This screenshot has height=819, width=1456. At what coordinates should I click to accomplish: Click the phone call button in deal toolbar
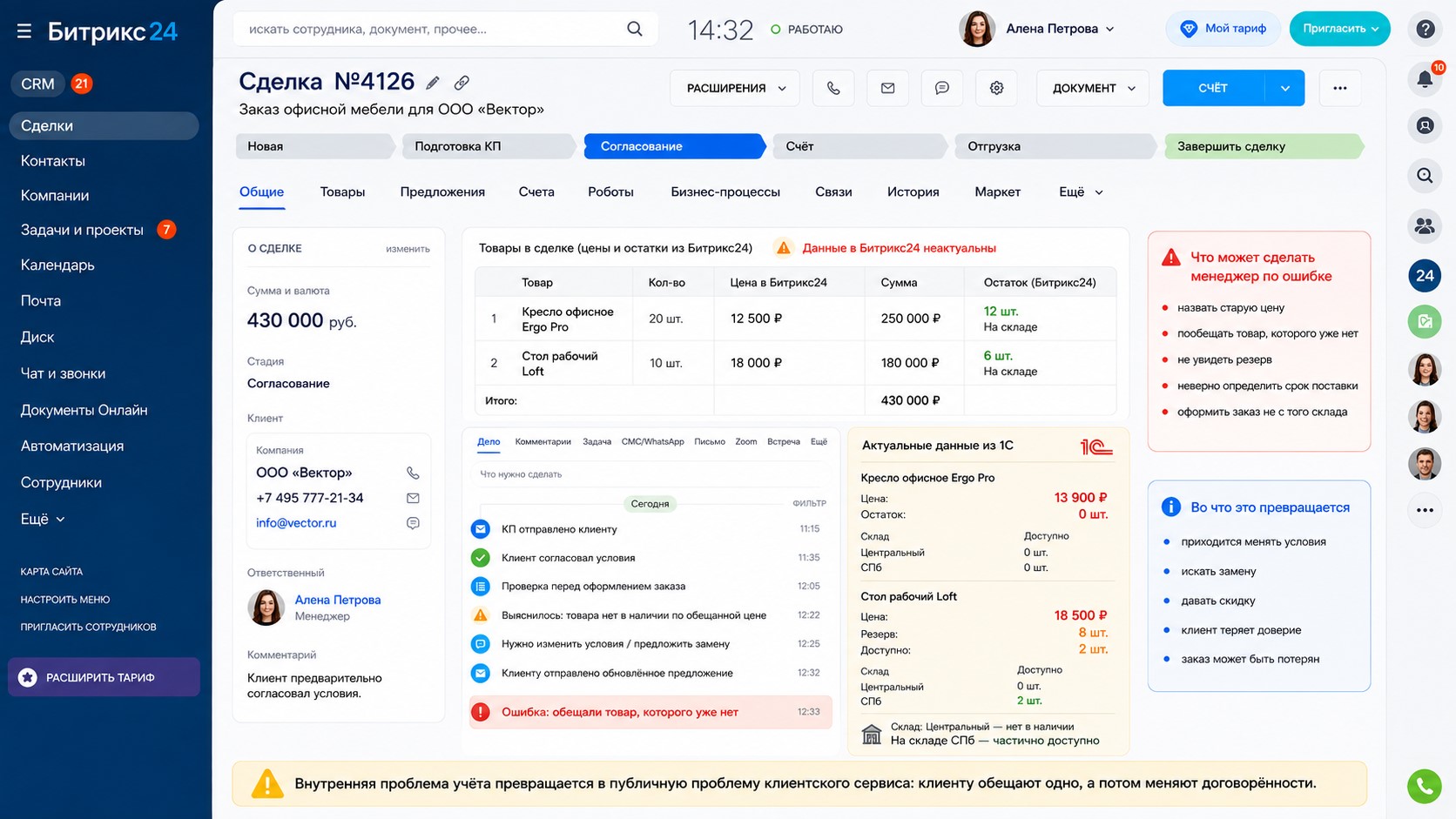pos(833,88)
